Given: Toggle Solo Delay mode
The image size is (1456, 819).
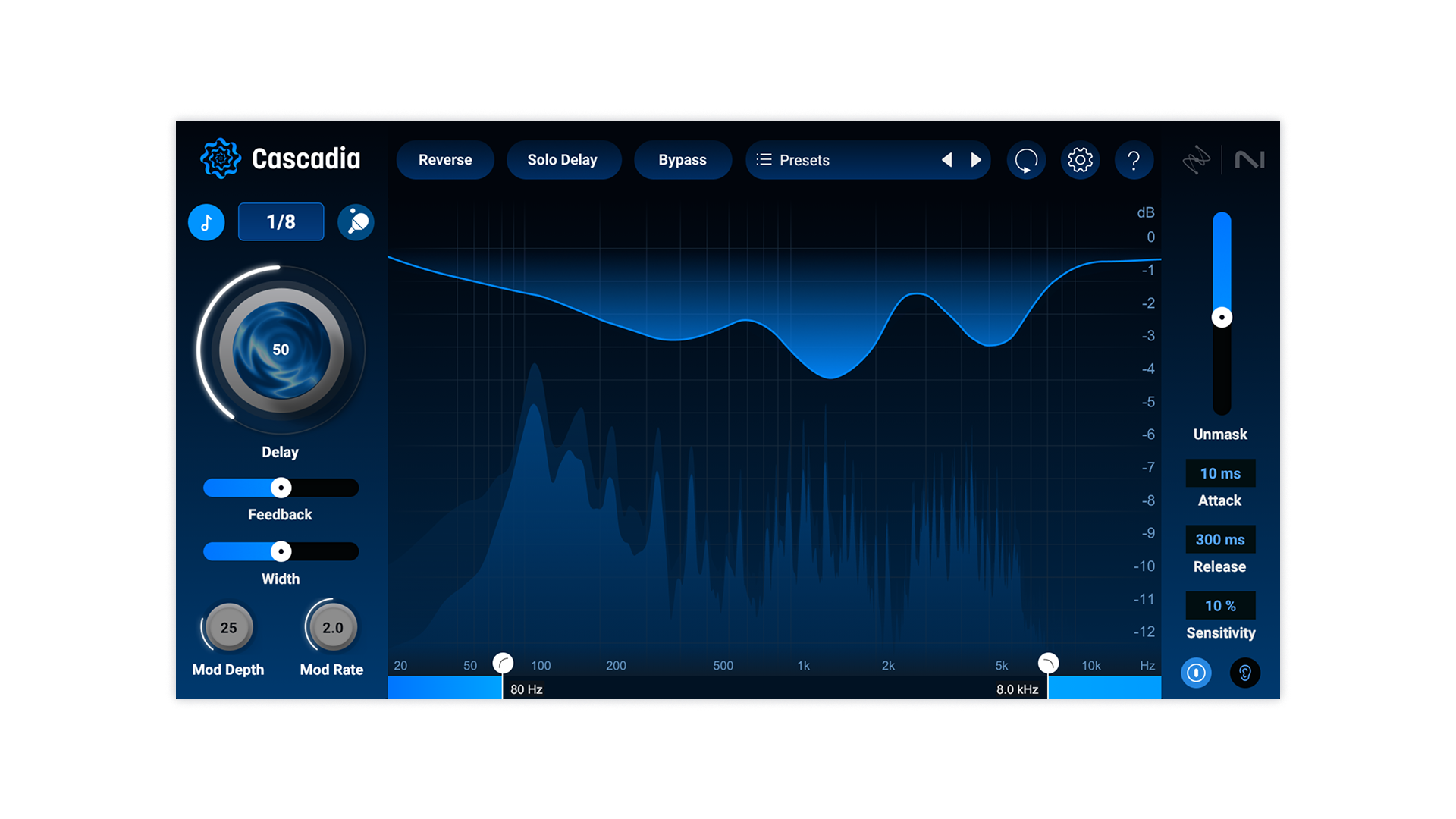Looking at the screenshot, I should (x=563, y=160).
